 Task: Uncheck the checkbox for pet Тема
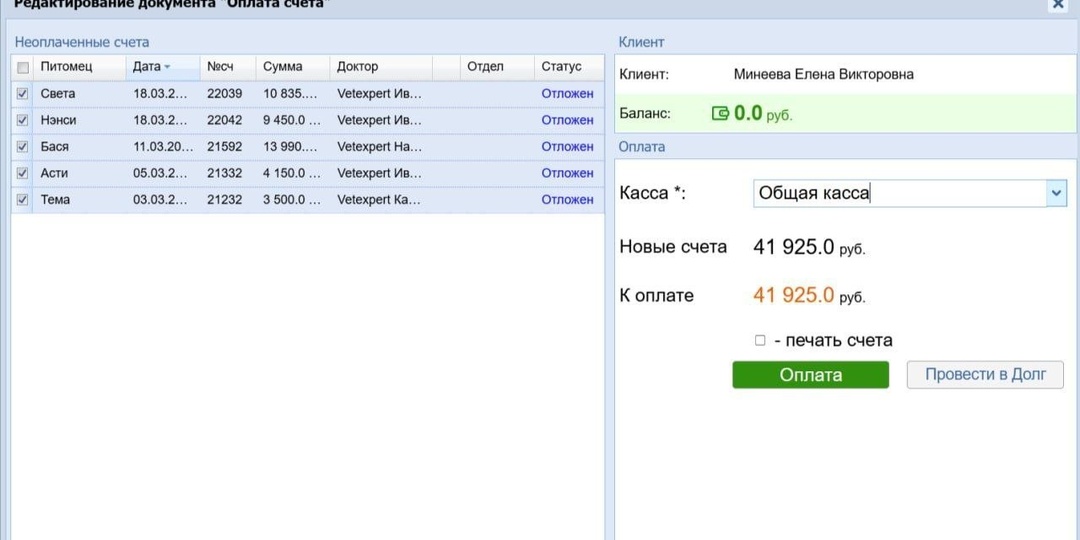click(x=23, y=200)
